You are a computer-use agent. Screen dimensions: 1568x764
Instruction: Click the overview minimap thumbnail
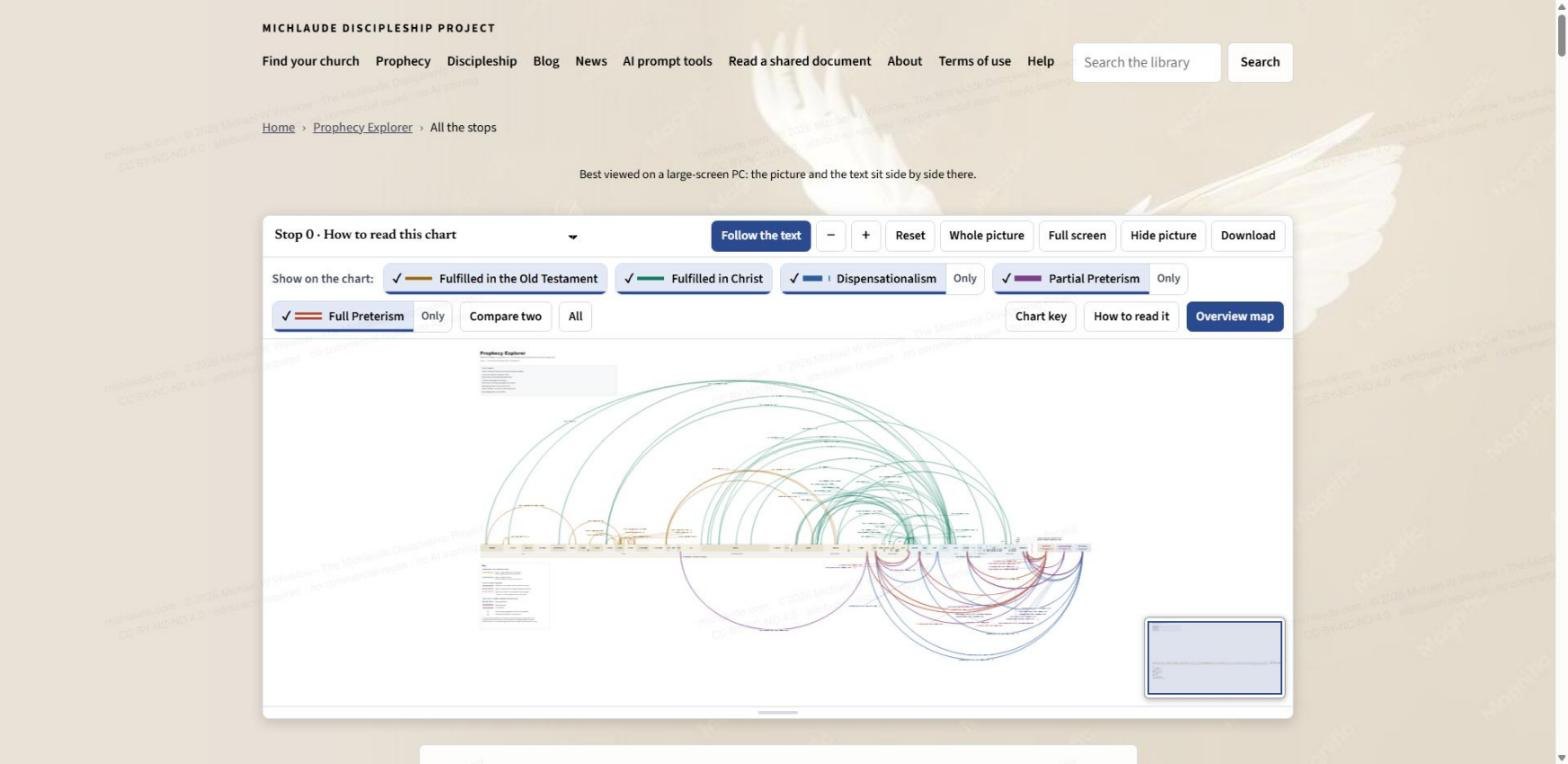tap(1215, 658)
